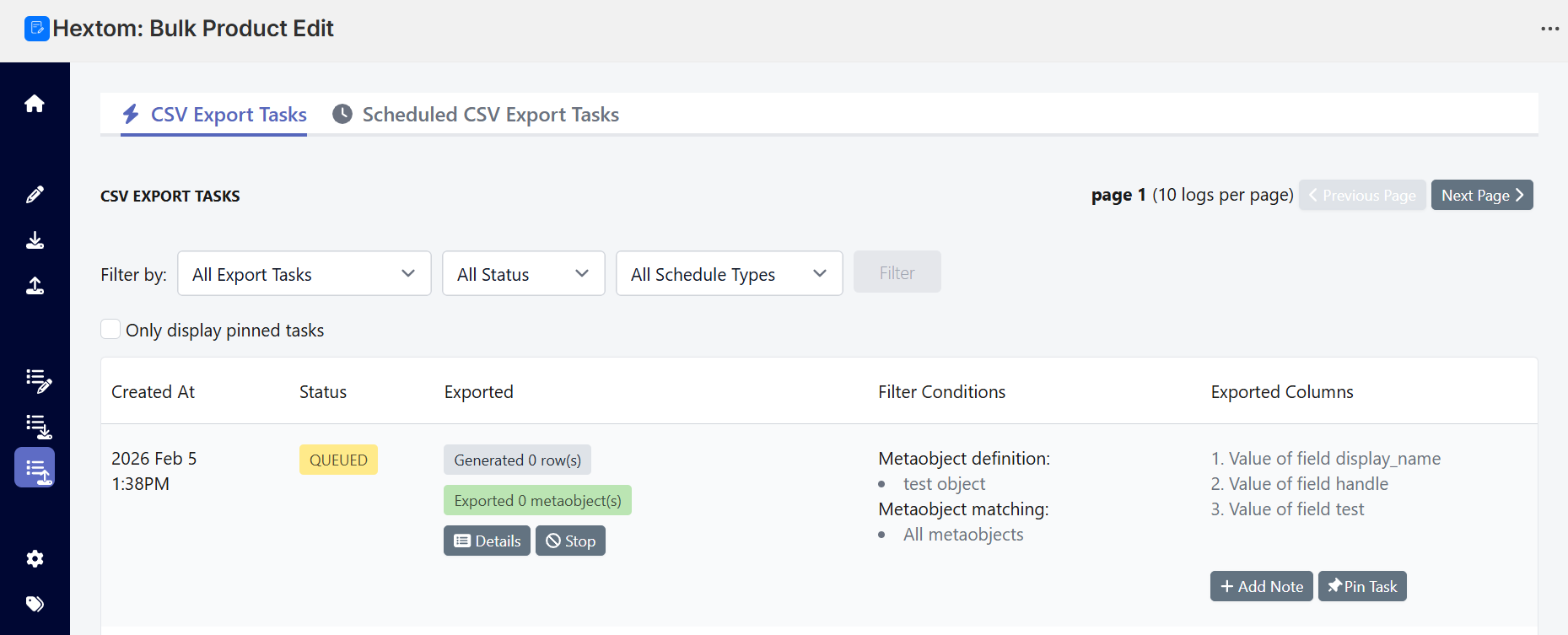This screenshot has width=1568, height=635.
Task: Open the pencil edit icon in sidebar
Action: tap(35, 195)
